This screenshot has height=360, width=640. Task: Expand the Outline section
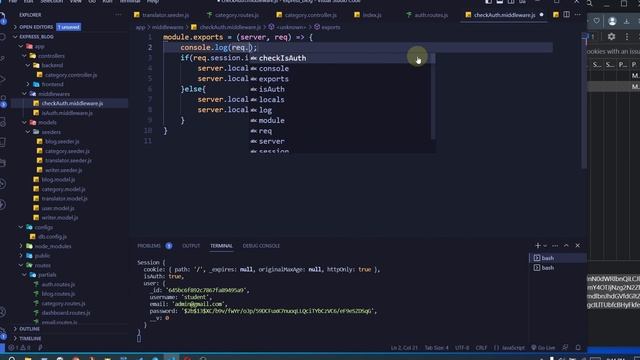click(29, 329)
